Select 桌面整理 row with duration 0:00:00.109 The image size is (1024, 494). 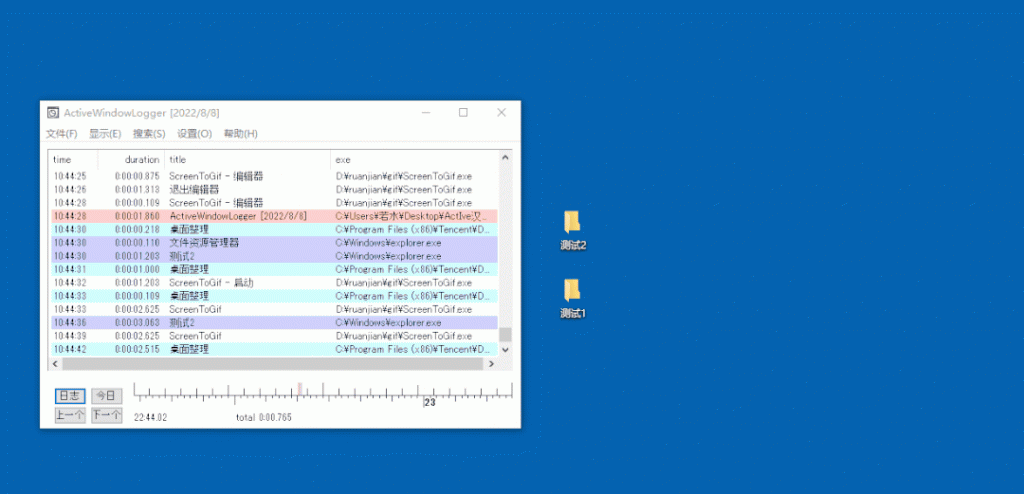[x=274, y=296]
